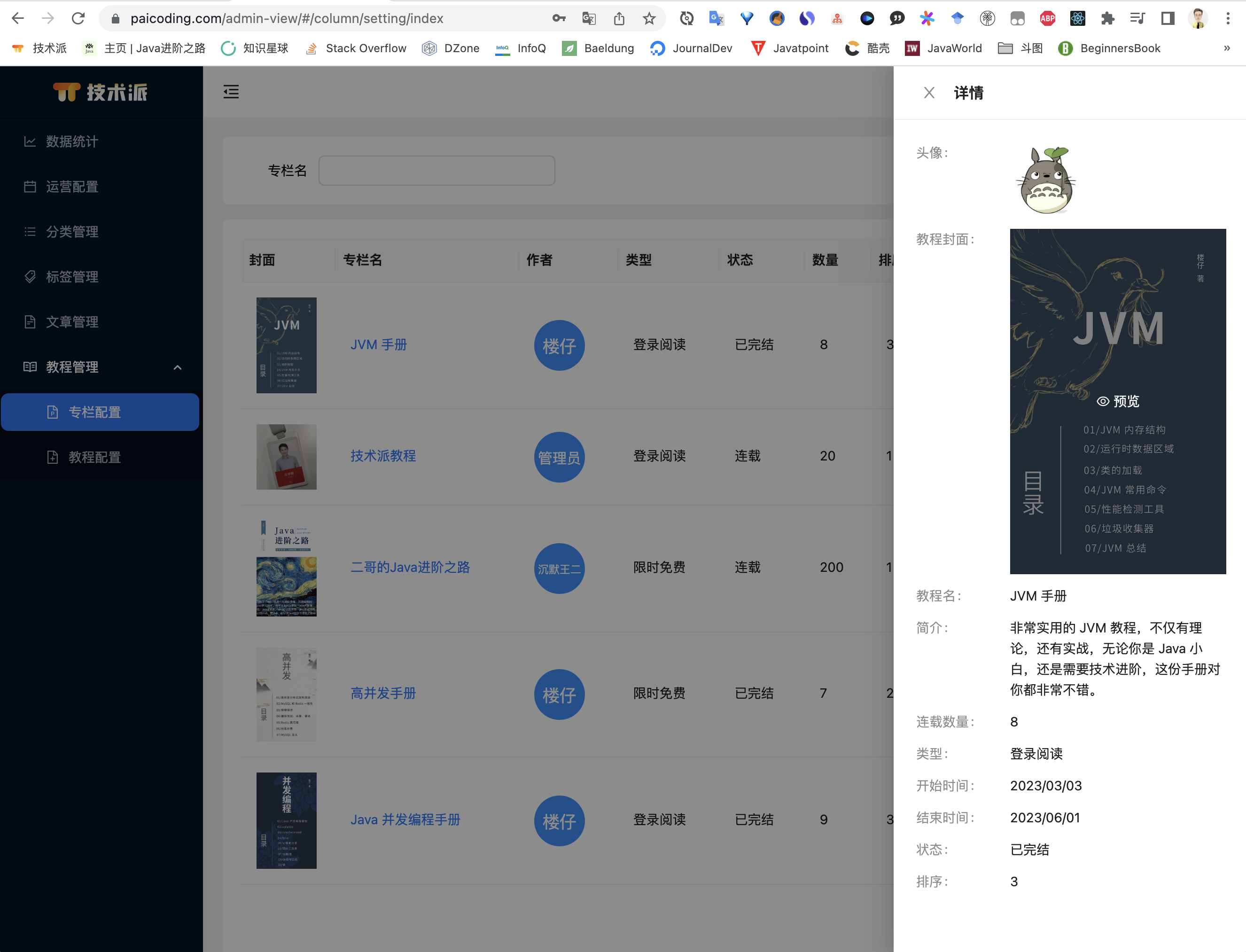Open 数据统计 in sidebar
The height and width of the screenshot is (952, 1246).
(72, 141)
